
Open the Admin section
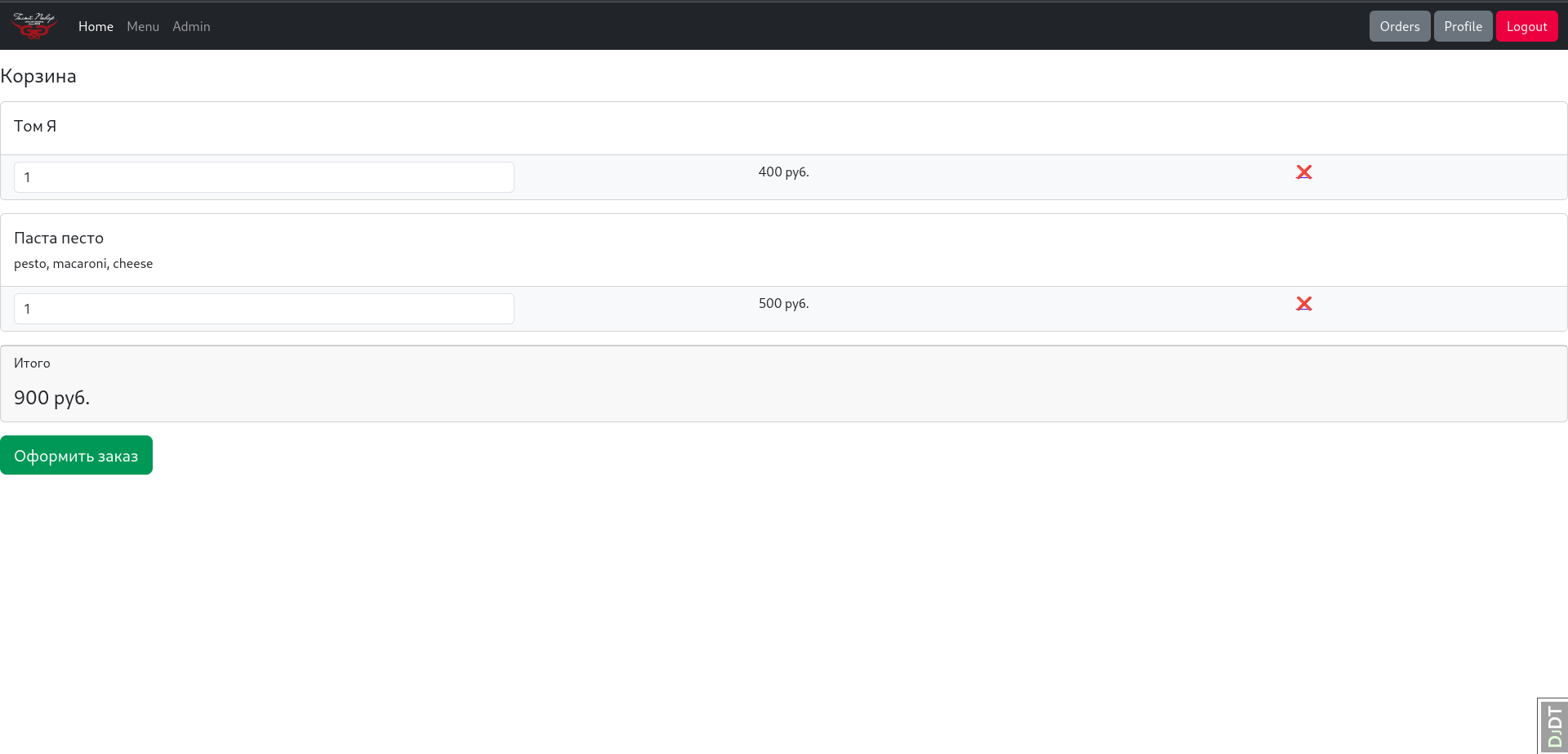pyautogui.click(x=191, y=26)
